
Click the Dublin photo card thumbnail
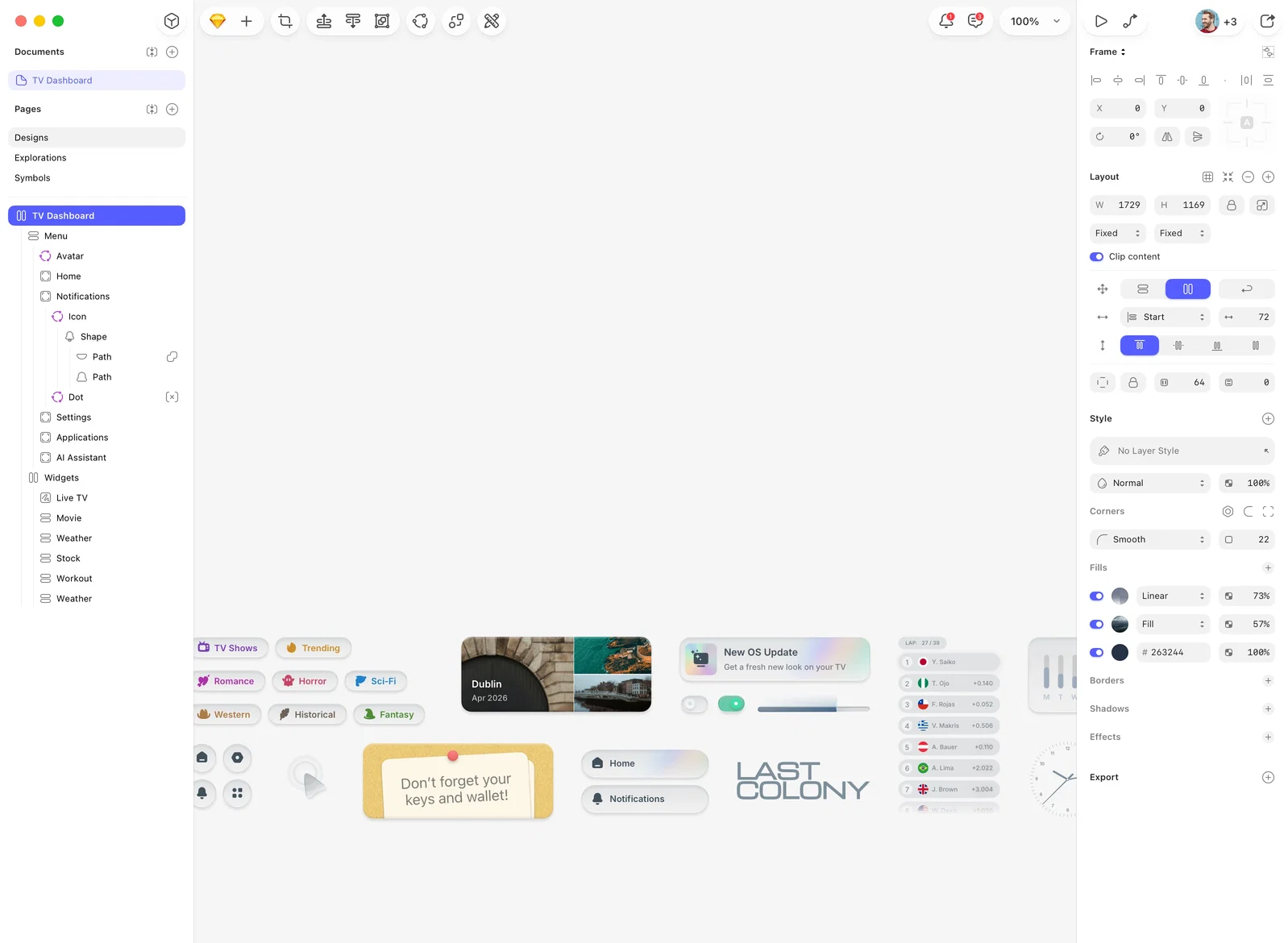coord(556,675)
